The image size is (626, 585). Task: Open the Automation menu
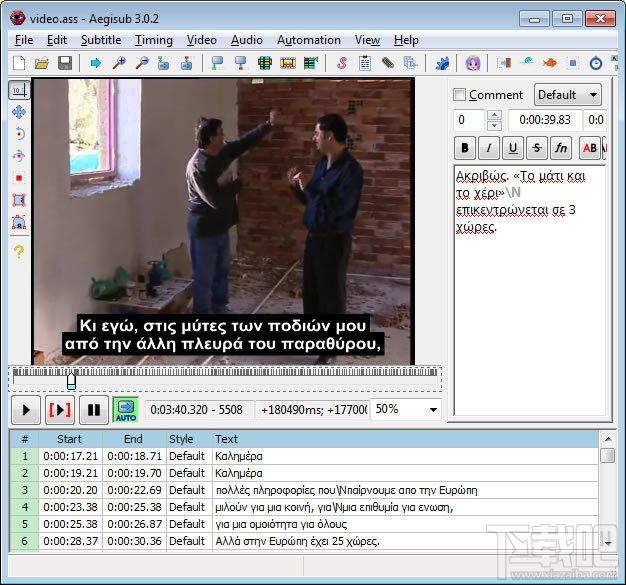tap(309, 40)
